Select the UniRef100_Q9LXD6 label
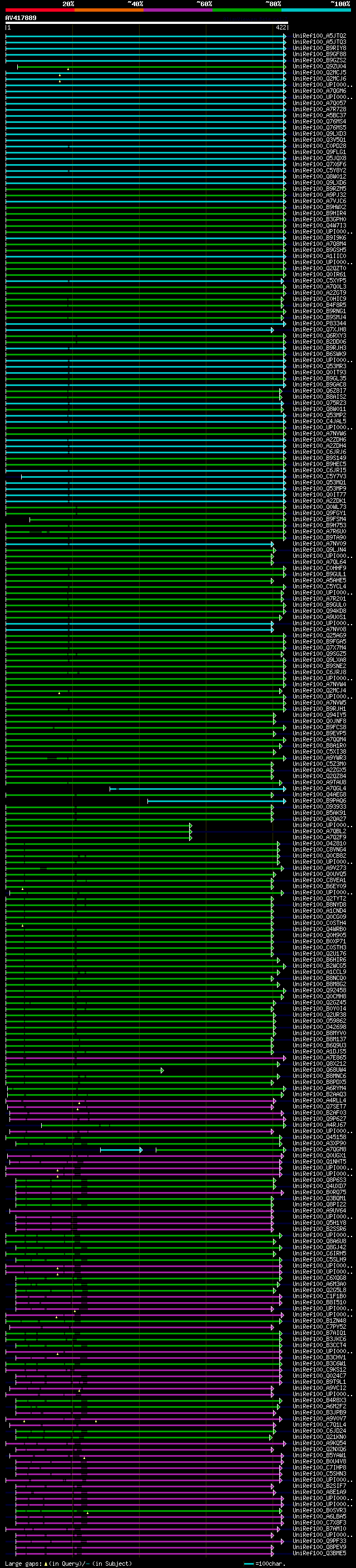Viewport: 356px width, 1568px height. (319, 182)
